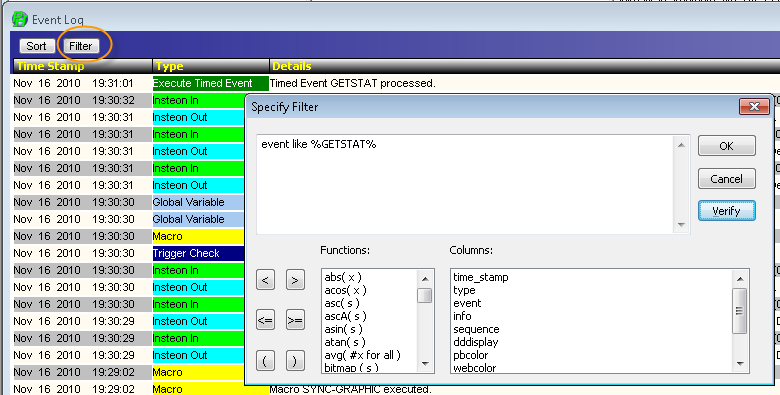Select abs( x ) from Functions list
Screen dimensions: 780x395
point(343,277)
